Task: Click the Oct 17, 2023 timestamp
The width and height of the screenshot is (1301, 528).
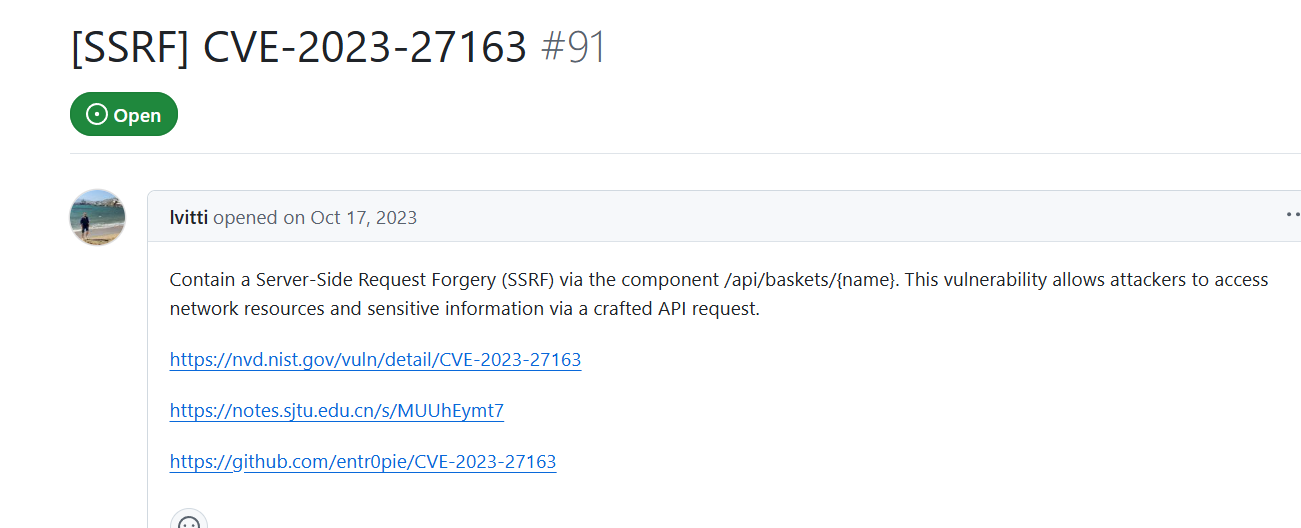Action: [x=363, y=217]
